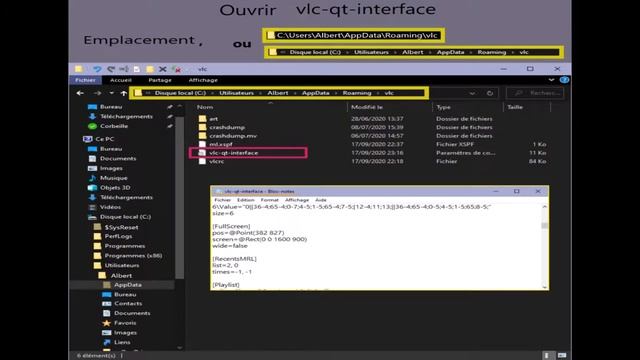Go up one folder level with the up arrow
The width and height of the screenshot is (640, 360).
pos(124,93)
